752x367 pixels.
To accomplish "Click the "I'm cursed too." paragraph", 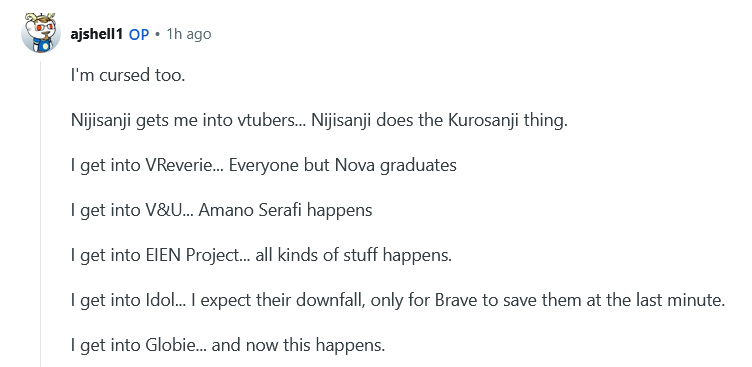I will [x=128, y=76].
